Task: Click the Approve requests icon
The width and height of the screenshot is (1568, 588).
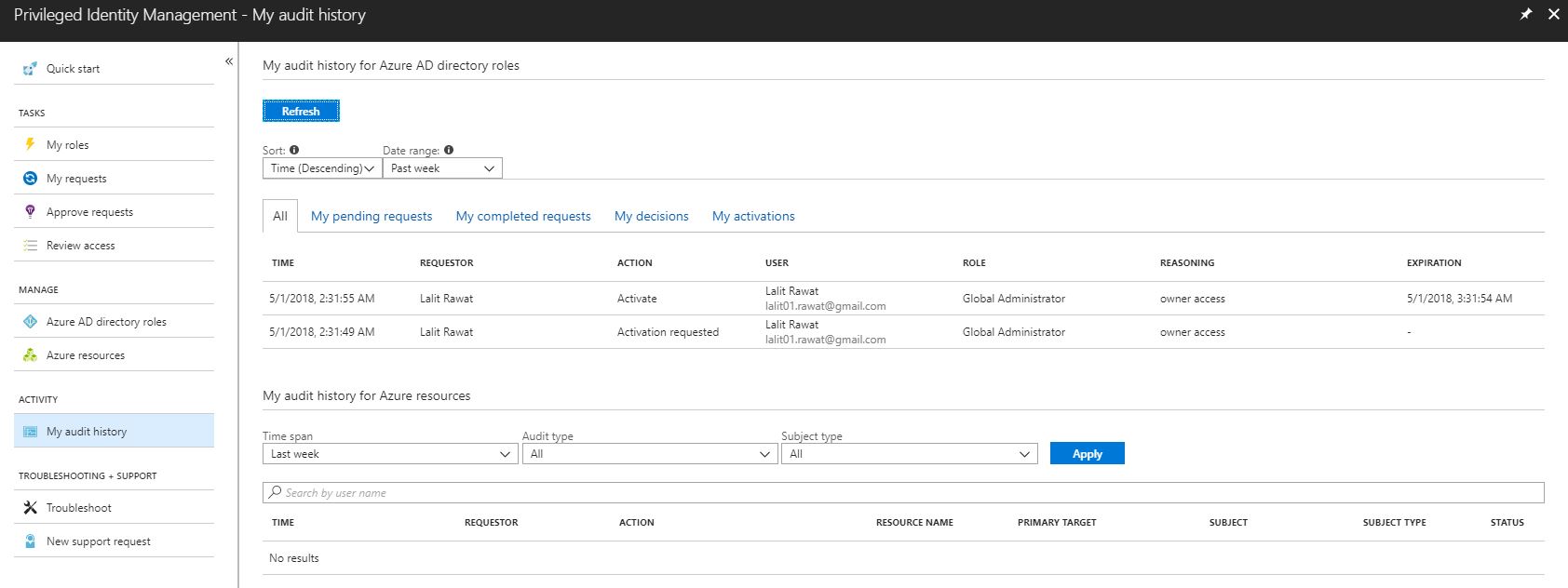Action: pyautogui.click(x=30, y=211)
